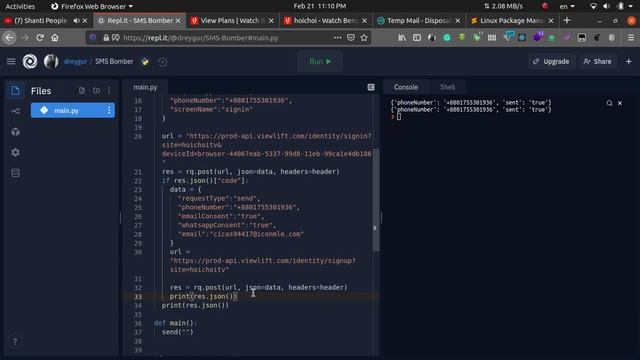Click code line 33 print statement
The image size is (640, 360).
(203, 296)
